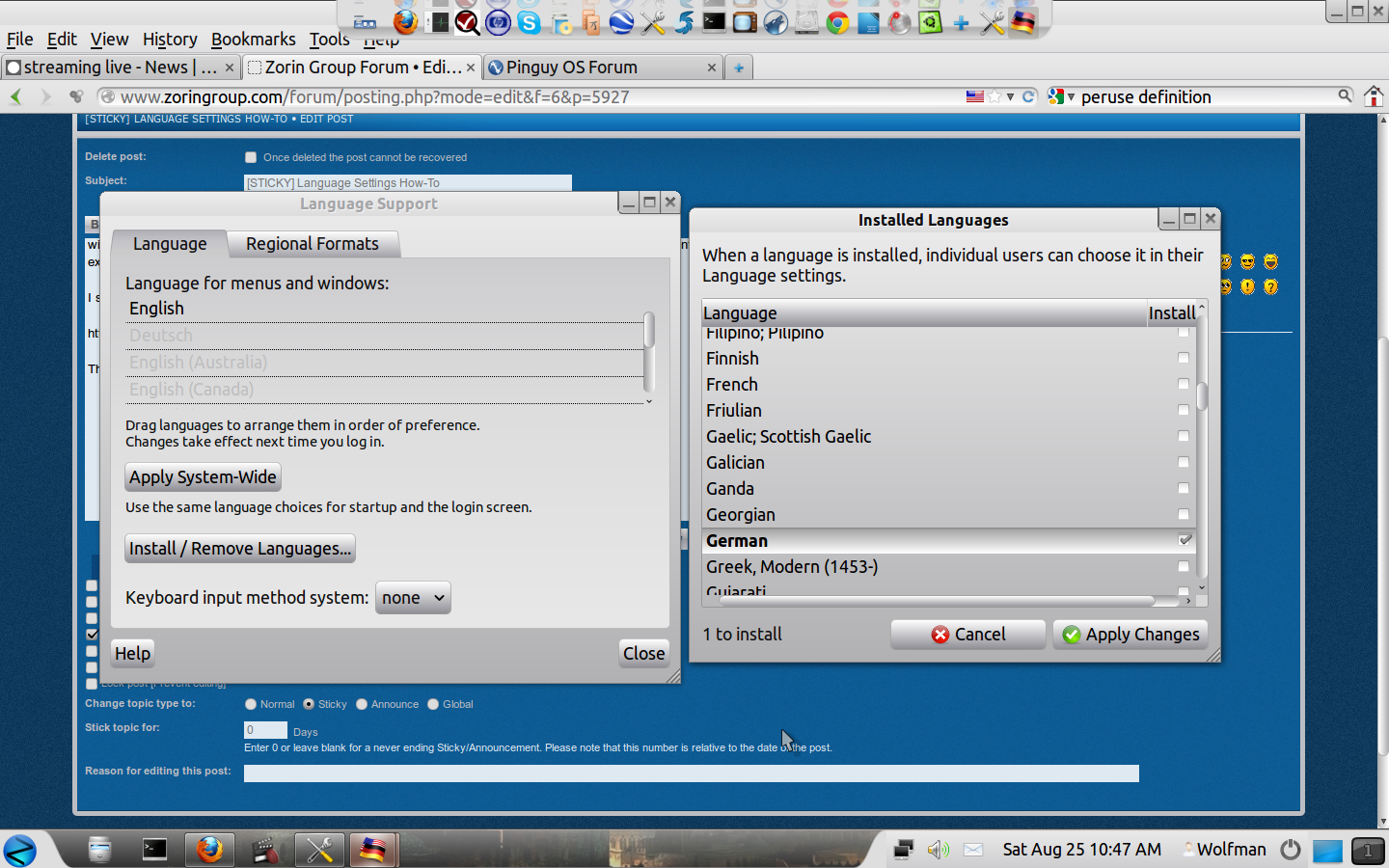The width and height of the screenshot is (1389, 868).
Task: Click the Apply Changes button
Action: click(x=1130, y=635)
